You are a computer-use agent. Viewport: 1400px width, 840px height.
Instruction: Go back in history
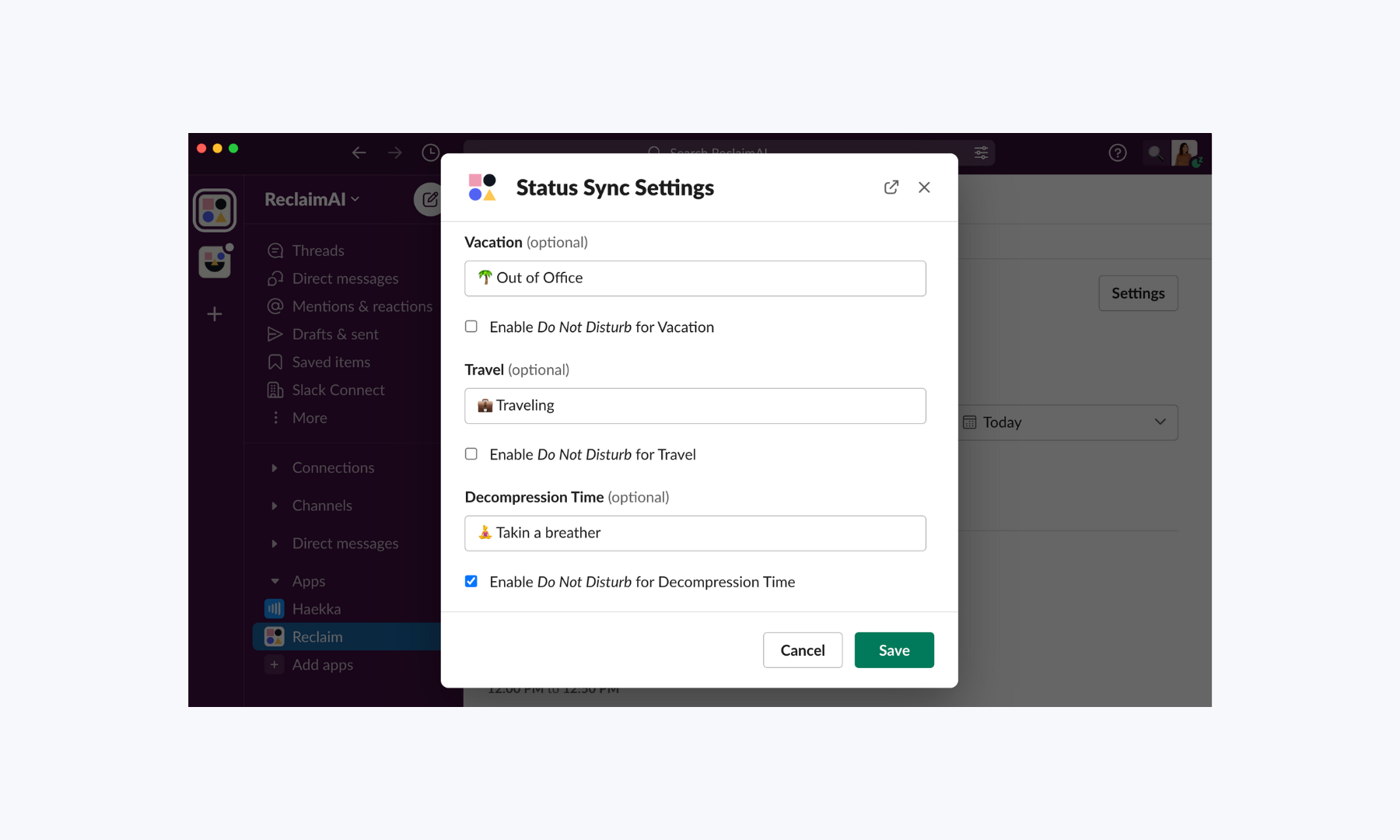tap(359, 152)
